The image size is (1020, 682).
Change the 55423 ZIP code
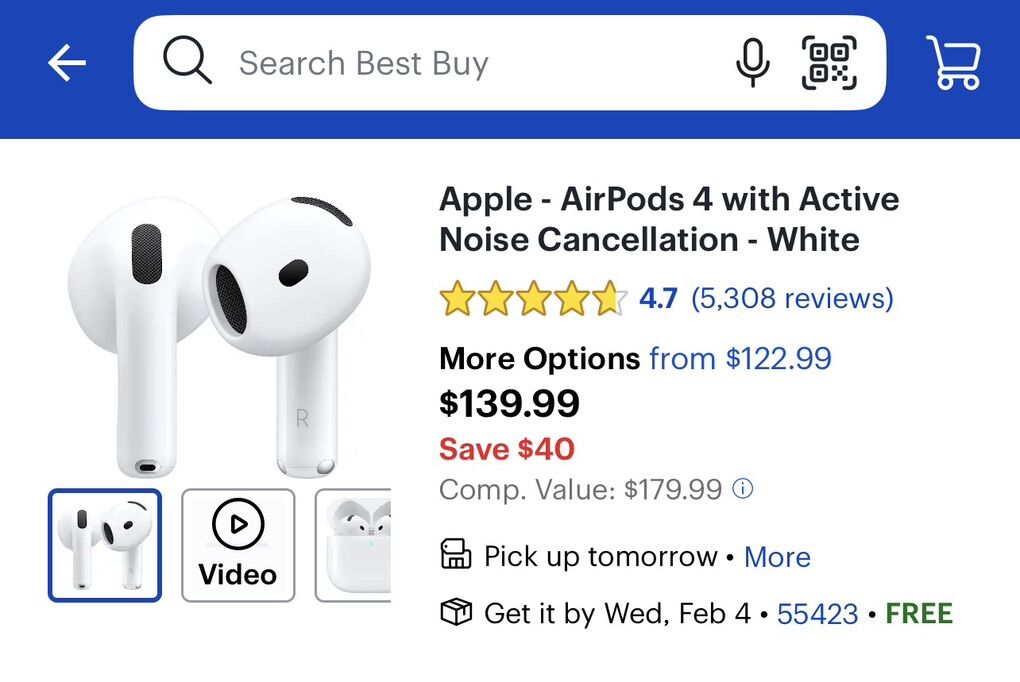817,613
